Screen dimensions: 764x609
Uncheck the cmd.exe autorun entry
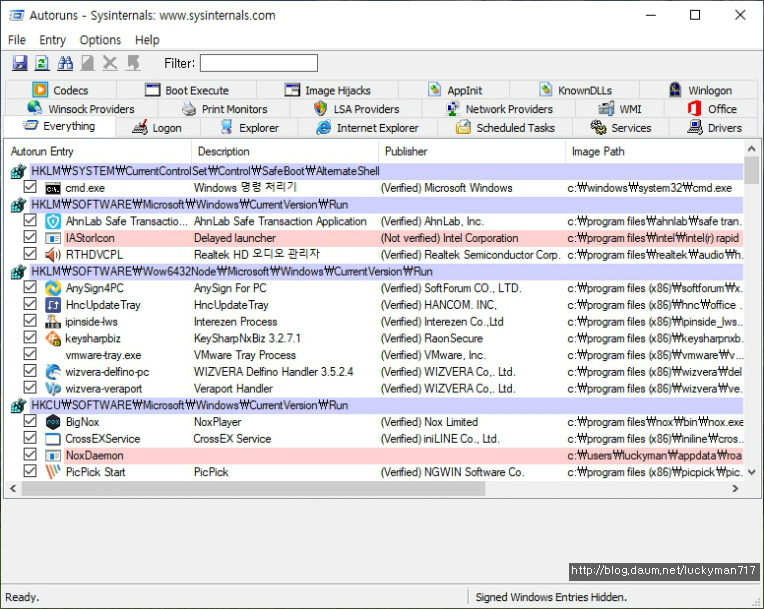pyautogui.click(x=30, y=187)
